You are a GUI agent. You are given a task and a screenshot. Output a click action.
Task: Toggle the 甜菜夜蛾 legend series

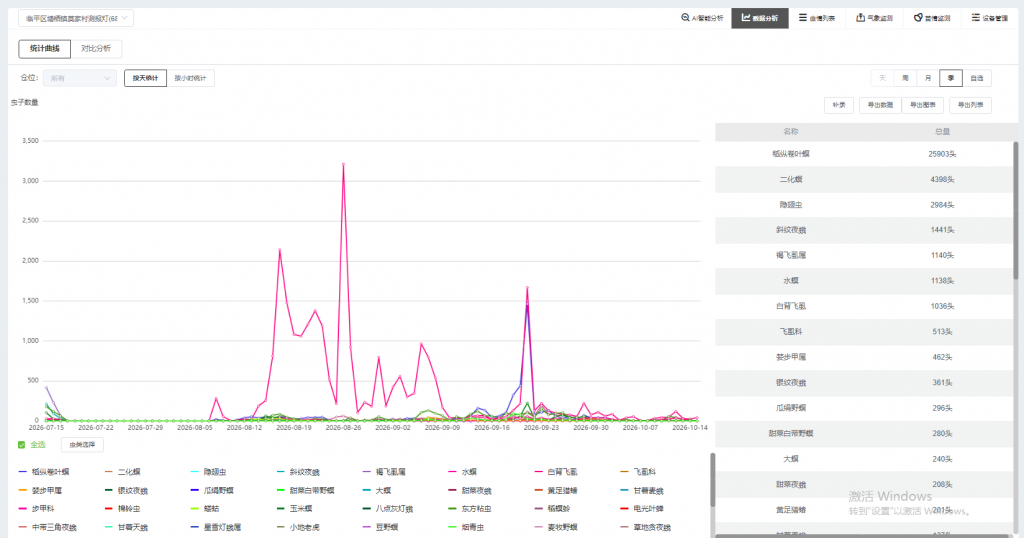click(x=470, y=490)
